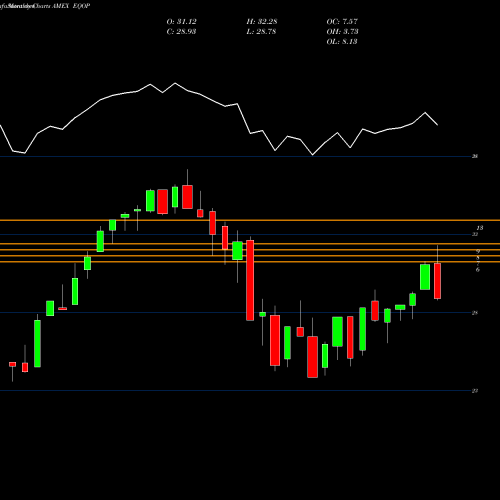Click the most recent green candlestick
The width and height of the screenshot is (500, 500).
tap(425, 277)
